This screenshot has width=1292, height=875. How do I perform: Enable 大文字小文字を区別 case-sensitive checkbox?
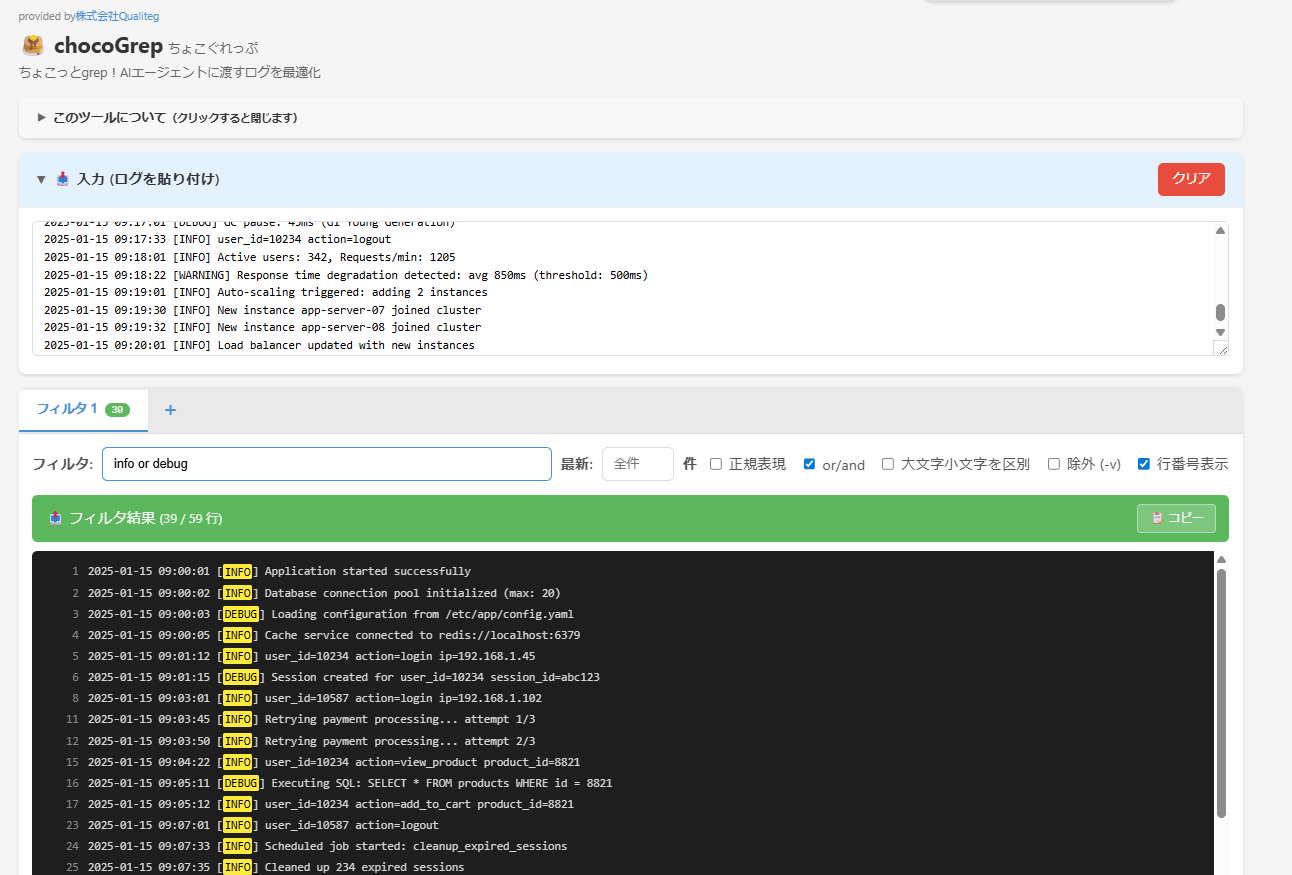[888, 464]
